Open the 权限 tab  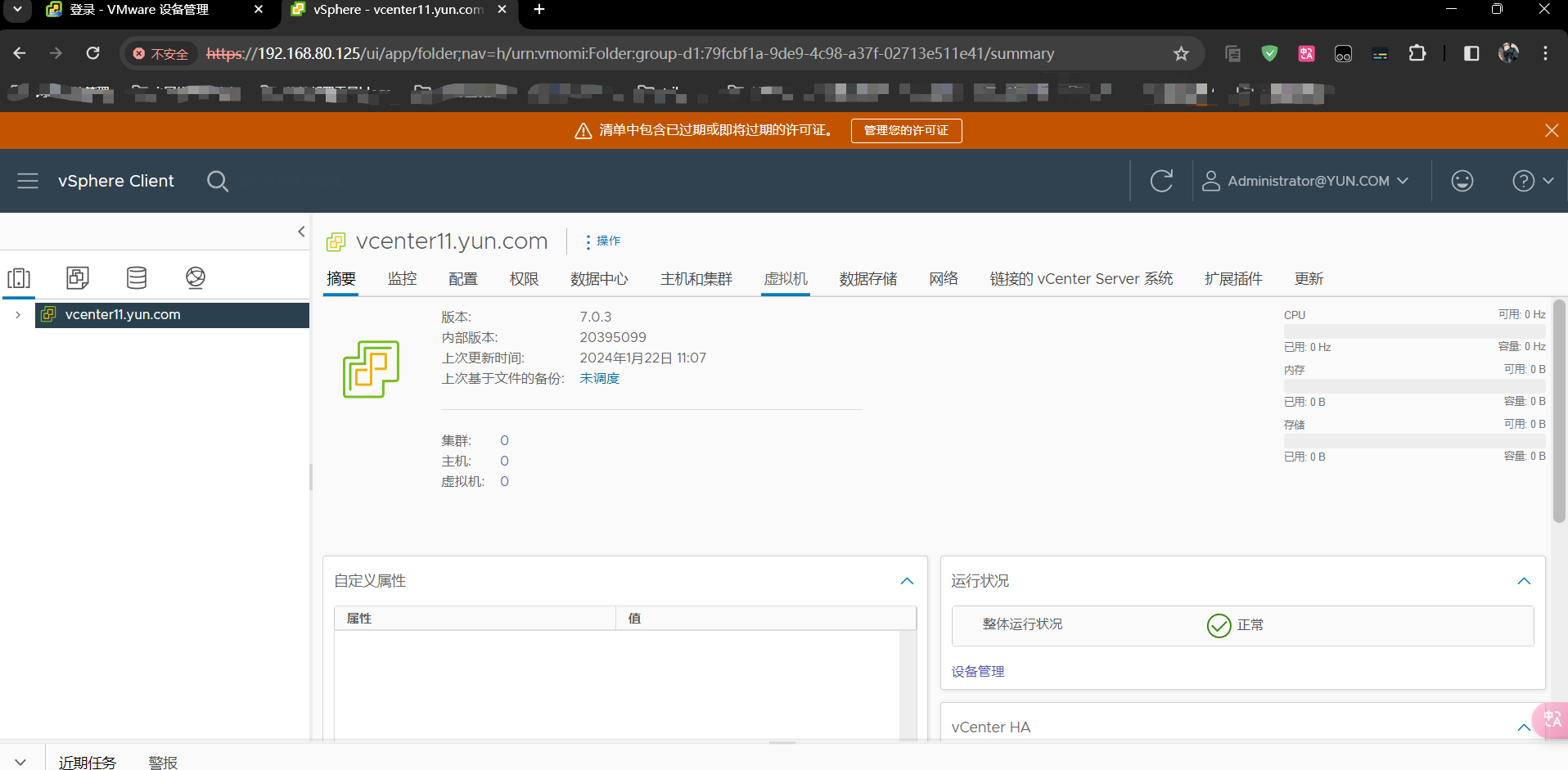tap(525, 279)
